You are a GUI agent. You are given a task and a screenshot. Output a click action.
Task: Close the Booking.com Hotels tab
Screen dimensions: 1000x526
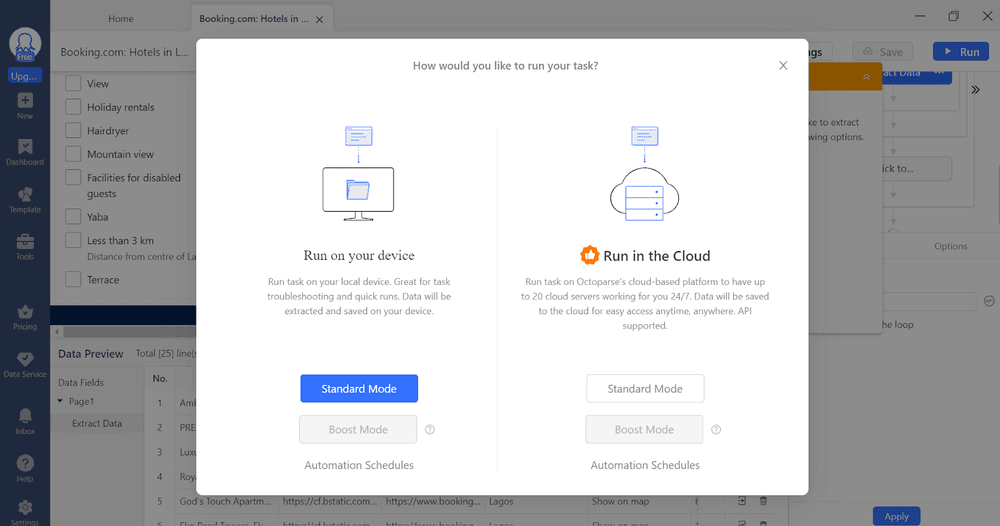tap(320, 20)
